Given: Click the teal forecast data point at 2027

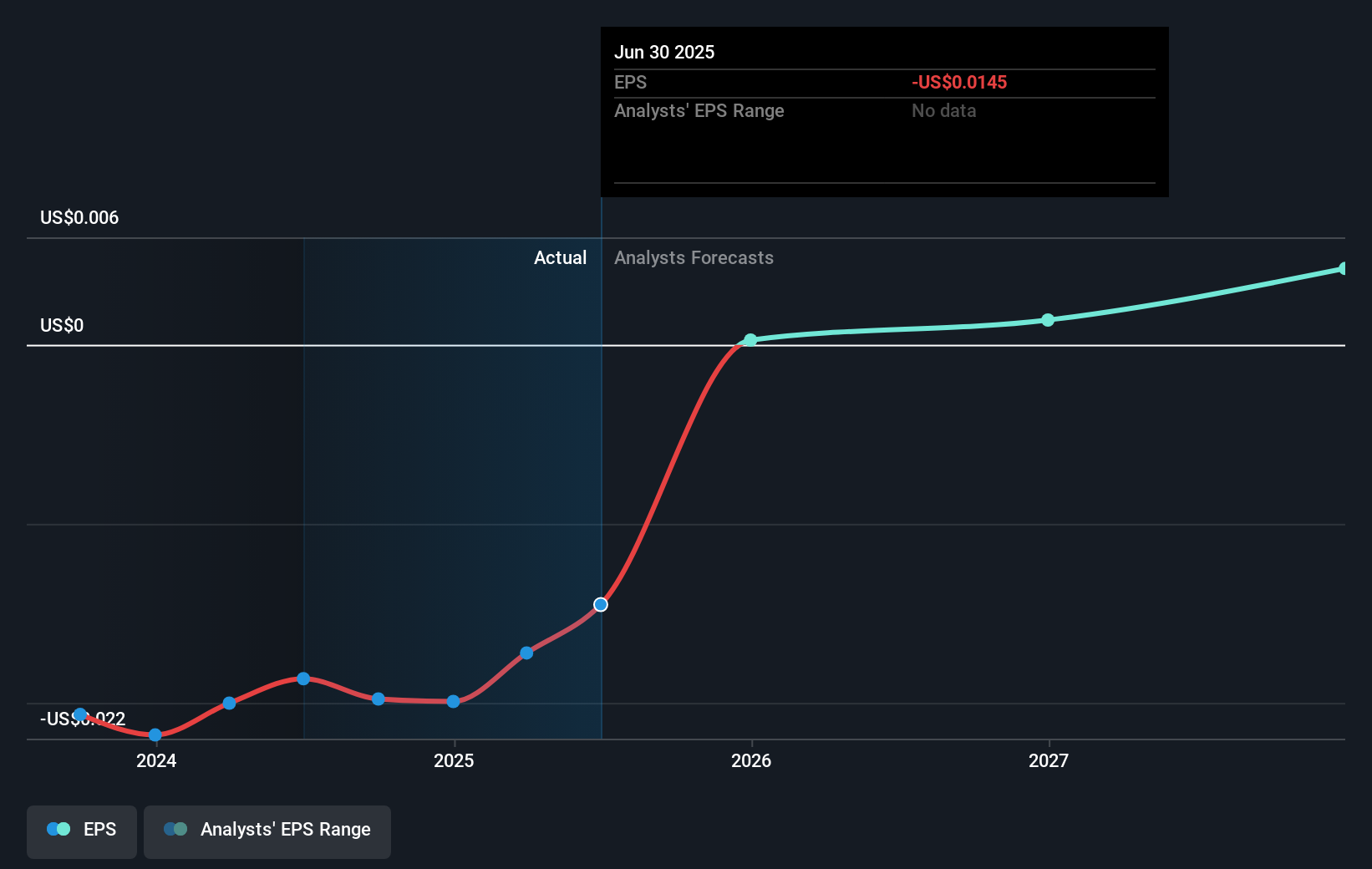Looking at the screenshot, I should [1048, 320].
